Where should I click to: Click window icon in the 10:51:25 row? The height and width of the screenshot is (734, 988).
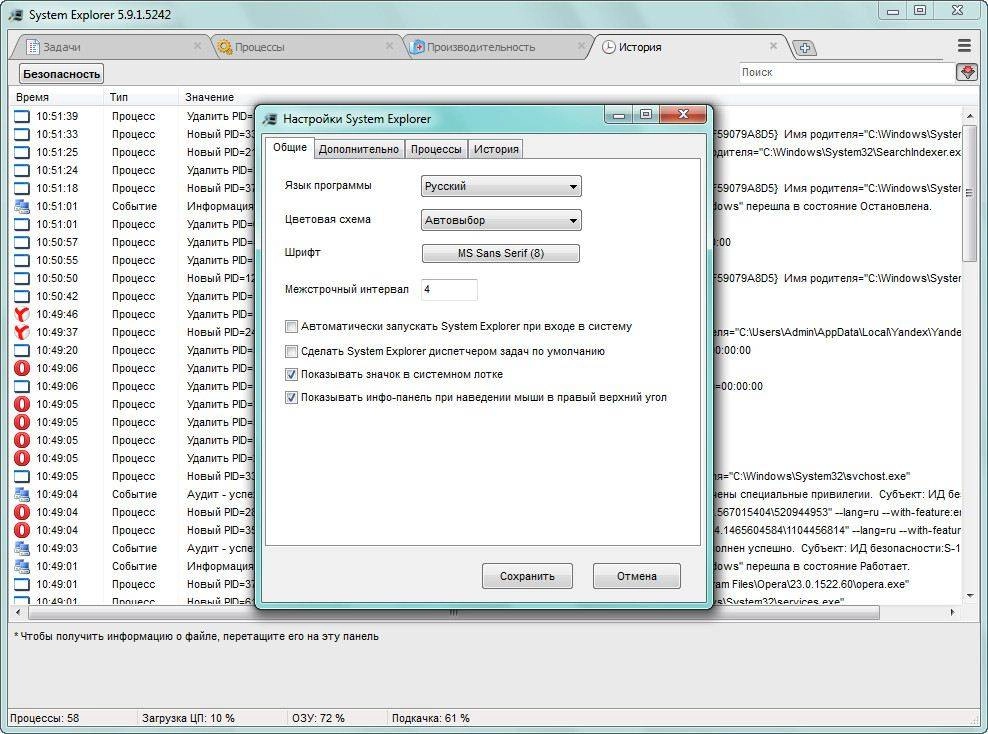[x=22, y=152]
